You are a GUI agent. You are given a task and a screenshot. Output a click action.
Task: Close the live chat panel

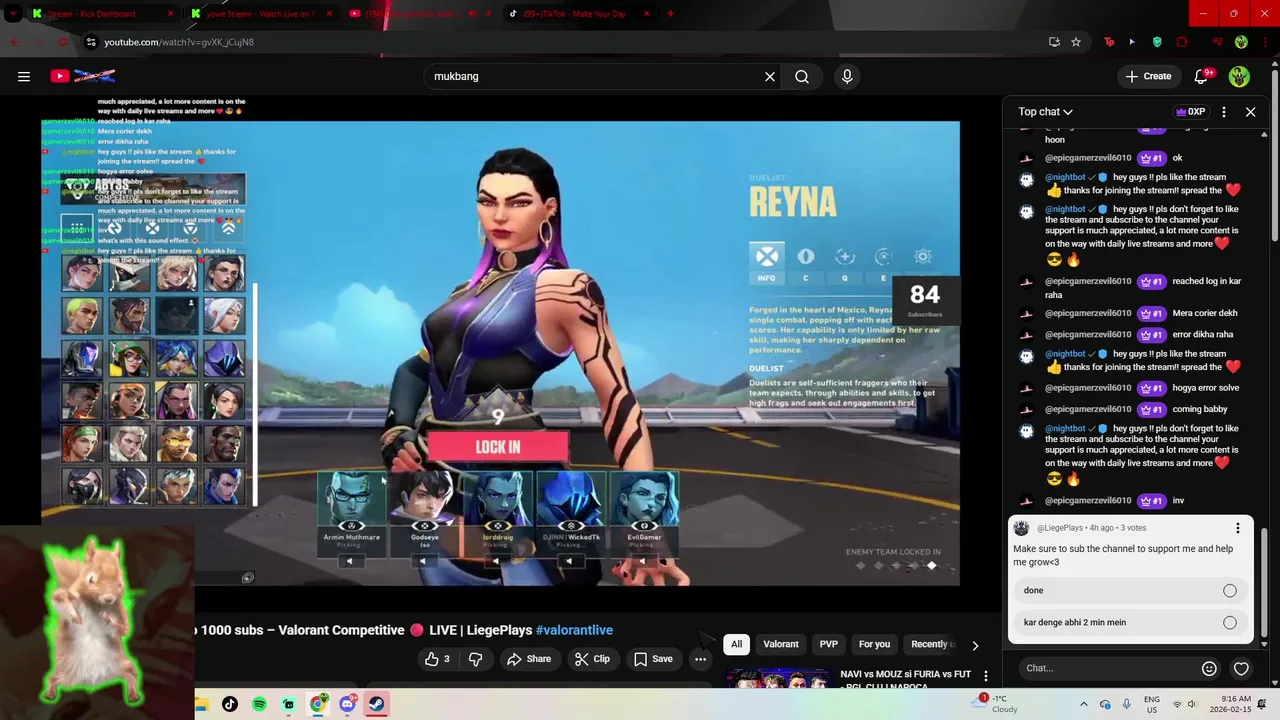coord(1250,112)
